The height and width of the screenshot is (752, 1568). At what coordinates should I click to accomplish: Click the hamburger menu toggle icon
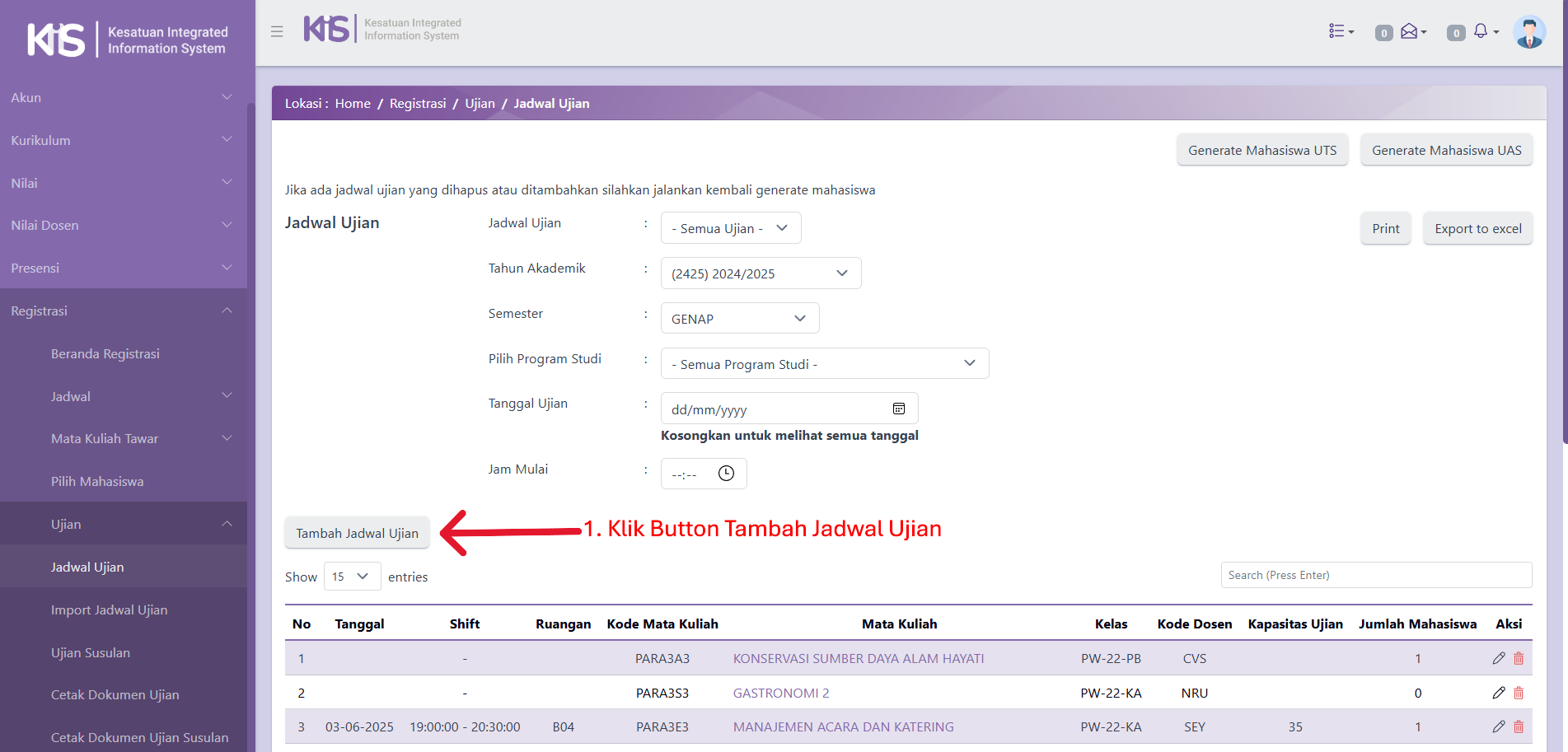[x=277, y=31]
